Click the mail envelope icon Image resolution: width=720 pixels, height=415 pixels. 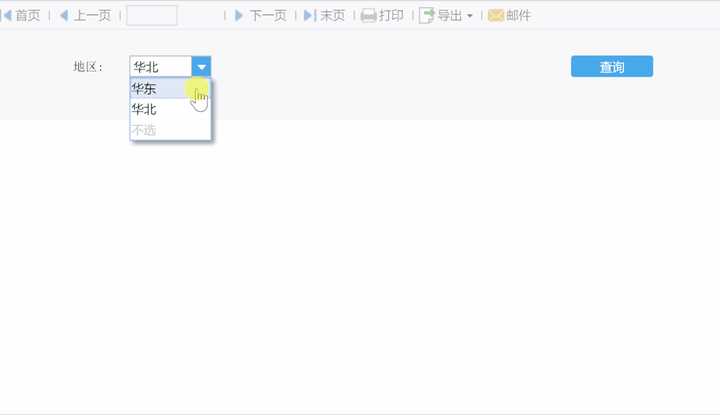[495, 16]
